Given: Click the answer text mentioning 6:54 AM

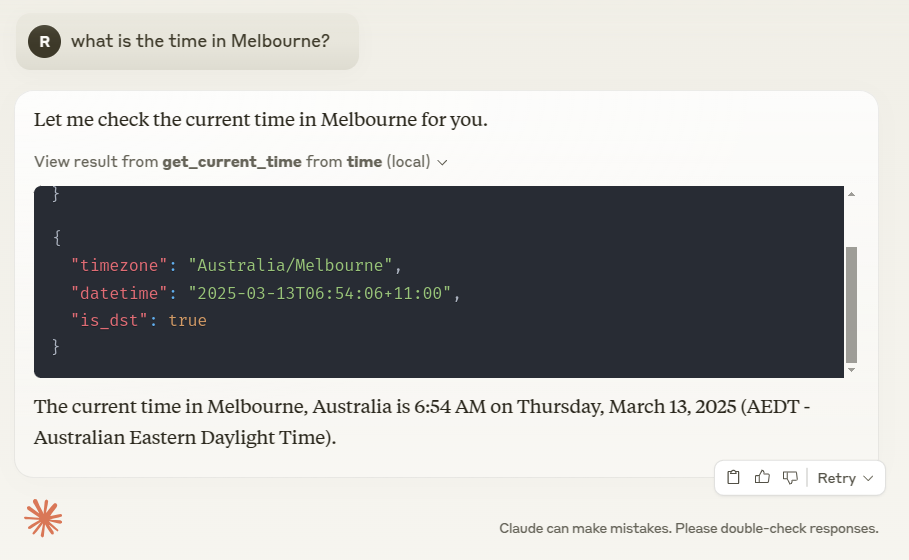Looking at the screenshot, I should (421, 421).
